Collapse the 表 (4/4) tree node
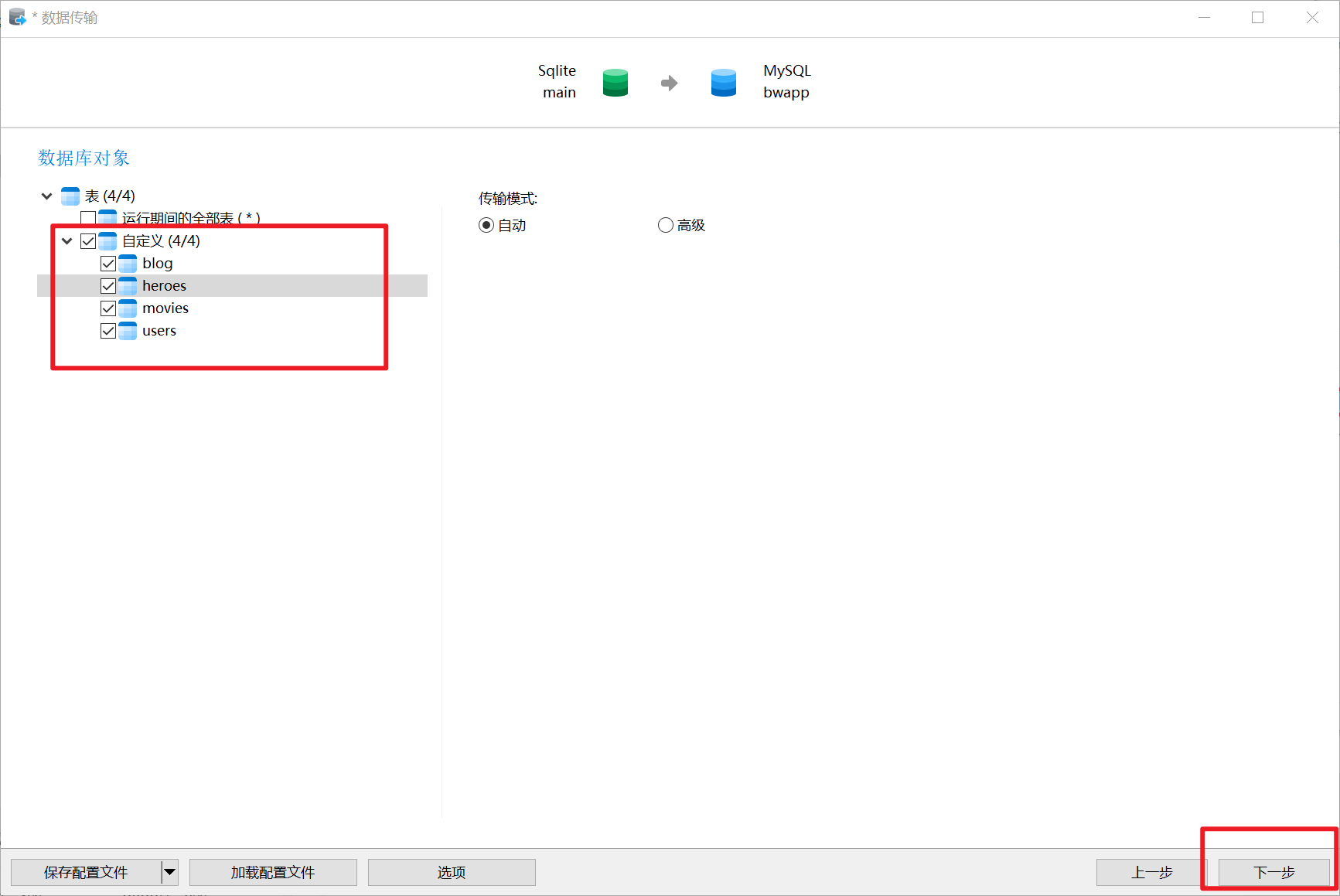The height and width of the screenshot is (896, 1340). (x=47, y=196)
